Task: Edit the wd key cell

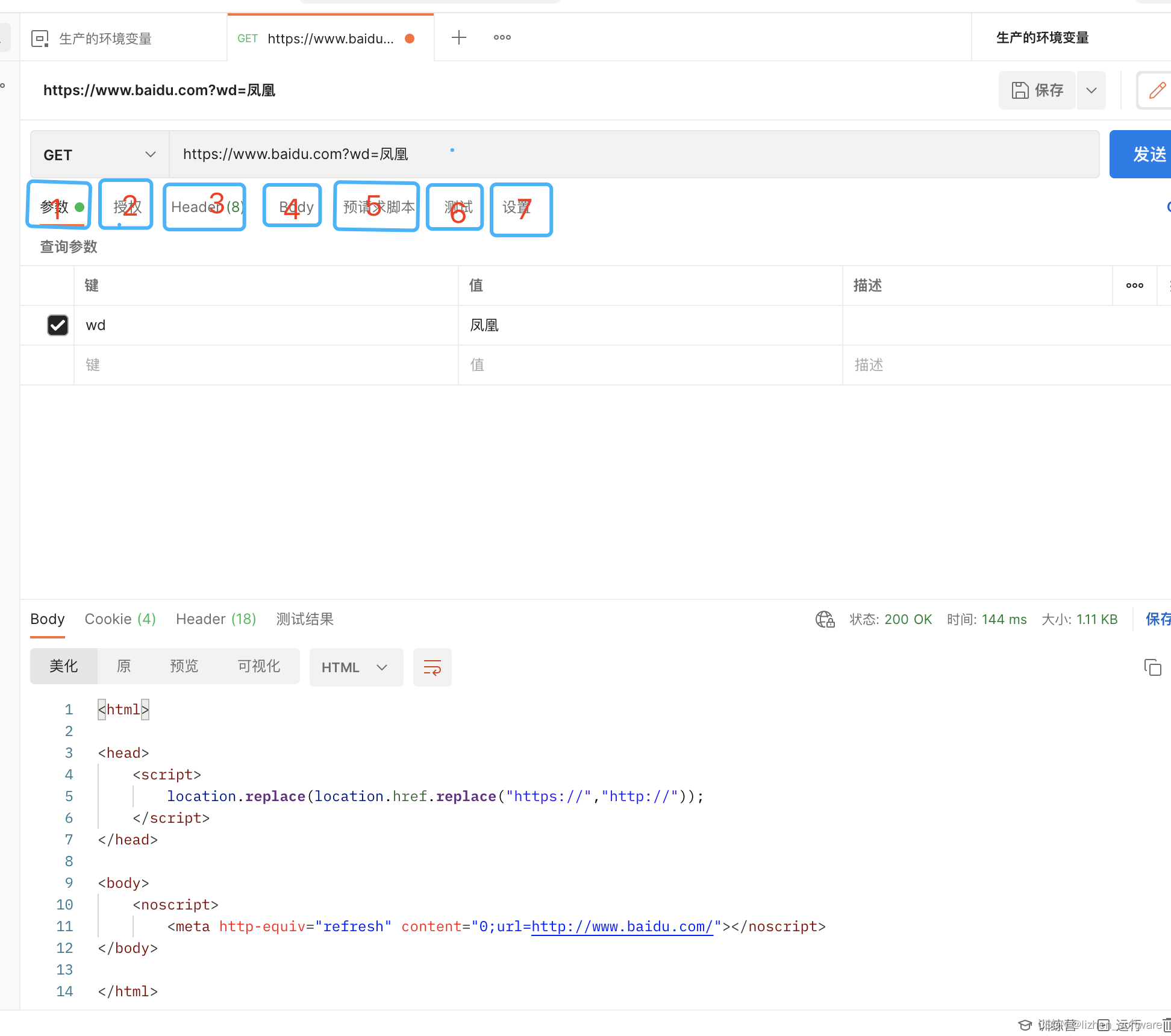Action: pos(266,325)
